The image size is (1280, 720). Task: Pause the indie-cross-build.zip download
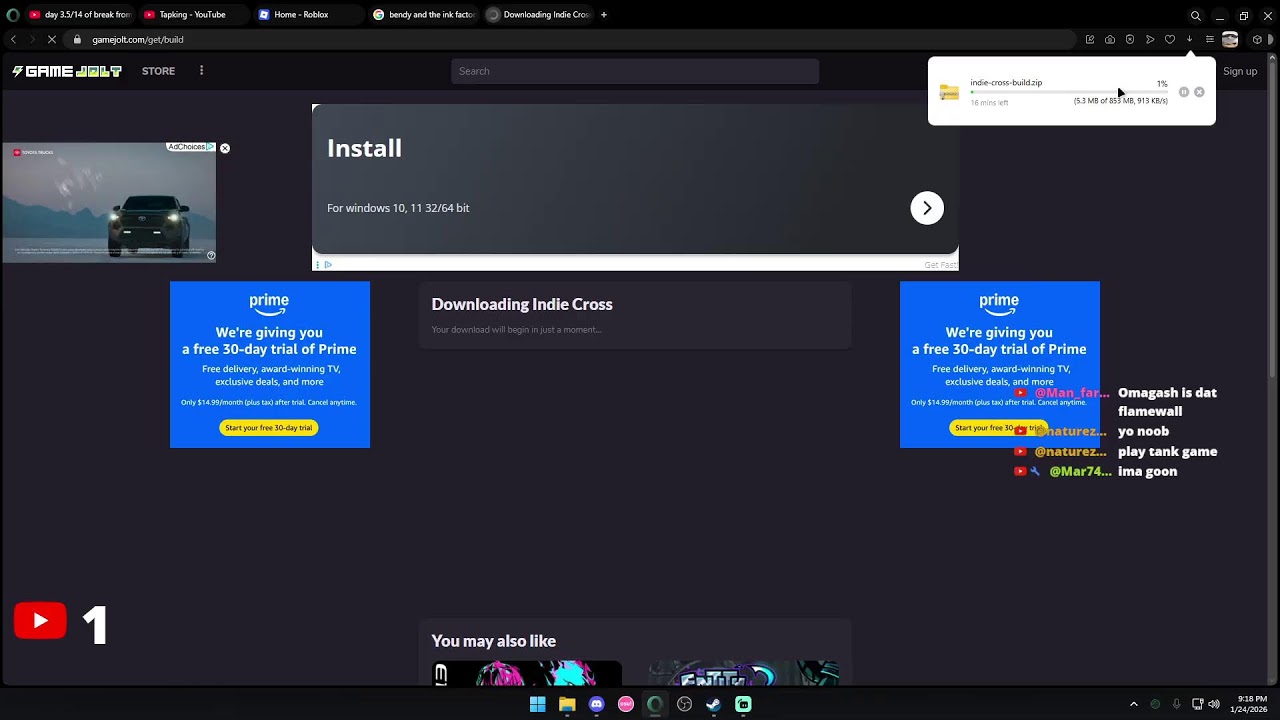tap(1184, 92)
